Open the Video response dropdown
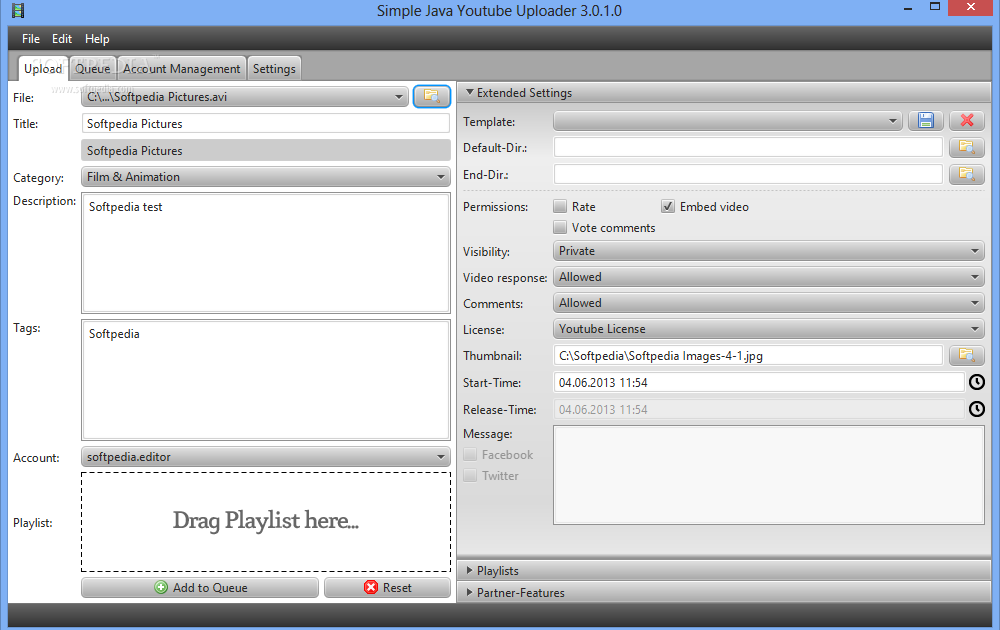 pyautogui.click(x=768, y=277)
